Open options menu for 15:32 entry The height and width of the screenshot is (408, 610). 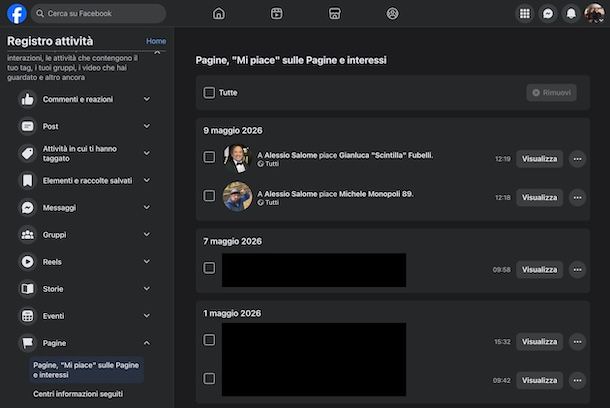(577, 341)
